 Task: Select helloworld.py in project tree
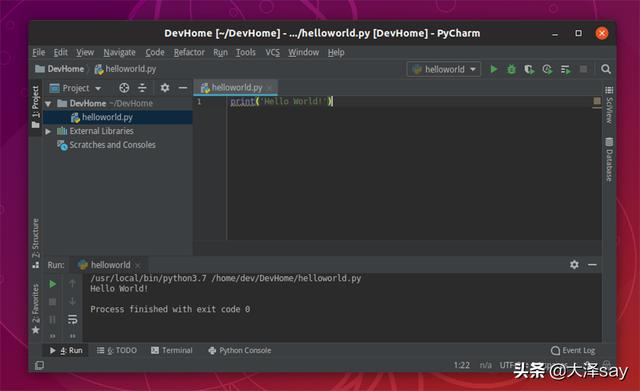[118, 118]
